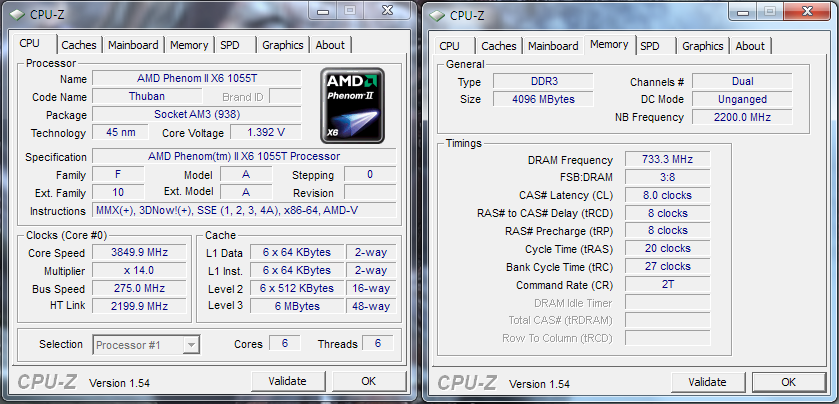Click the Level 3 value 6 MBytes
The width and height of the screenshot is (839, 404).
tap(296, 306)
